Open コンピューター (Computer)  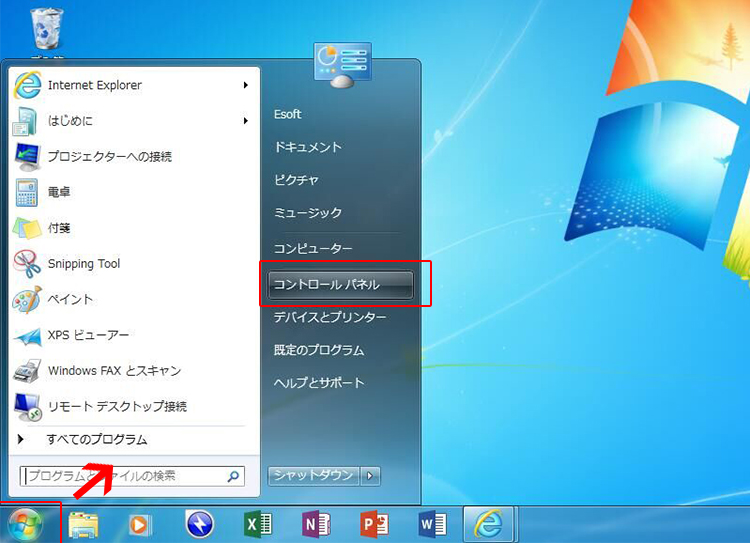(x=313, y=248)
